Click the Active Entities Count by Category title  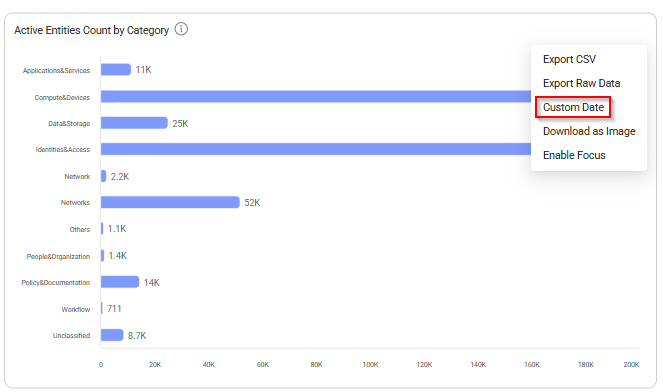pos(91,30)
